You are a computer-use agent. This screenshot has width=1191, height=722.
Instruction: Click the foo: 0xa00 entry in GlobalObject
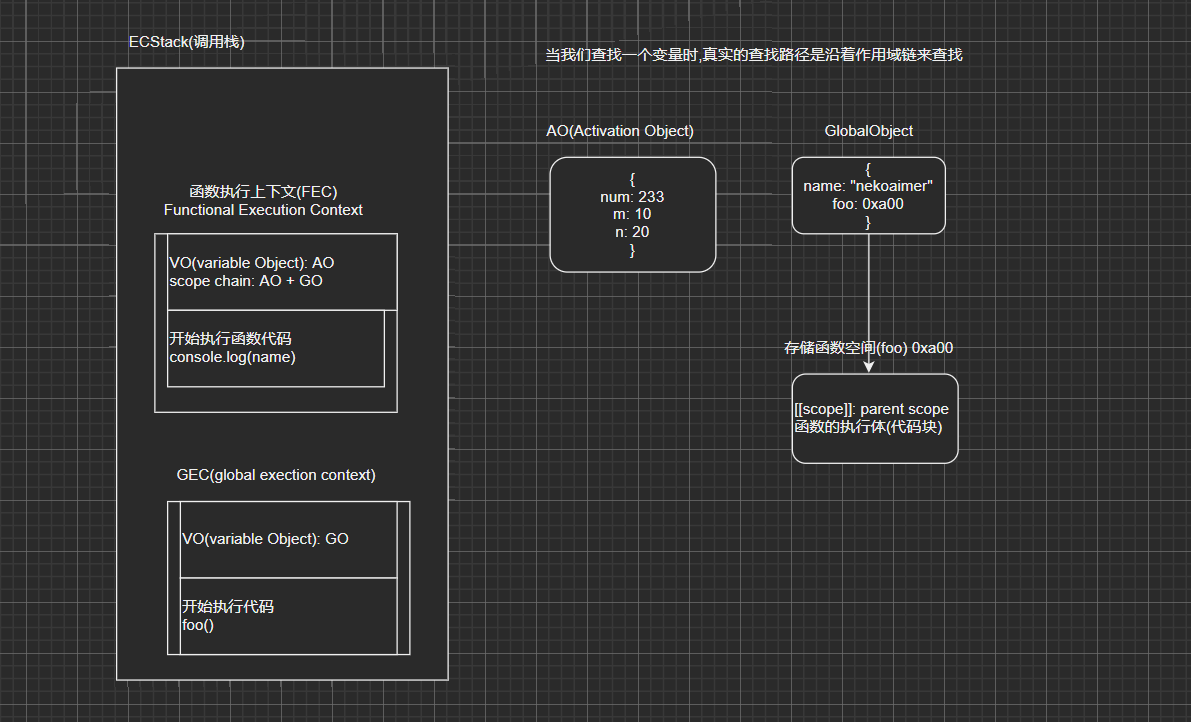point(866,203)
